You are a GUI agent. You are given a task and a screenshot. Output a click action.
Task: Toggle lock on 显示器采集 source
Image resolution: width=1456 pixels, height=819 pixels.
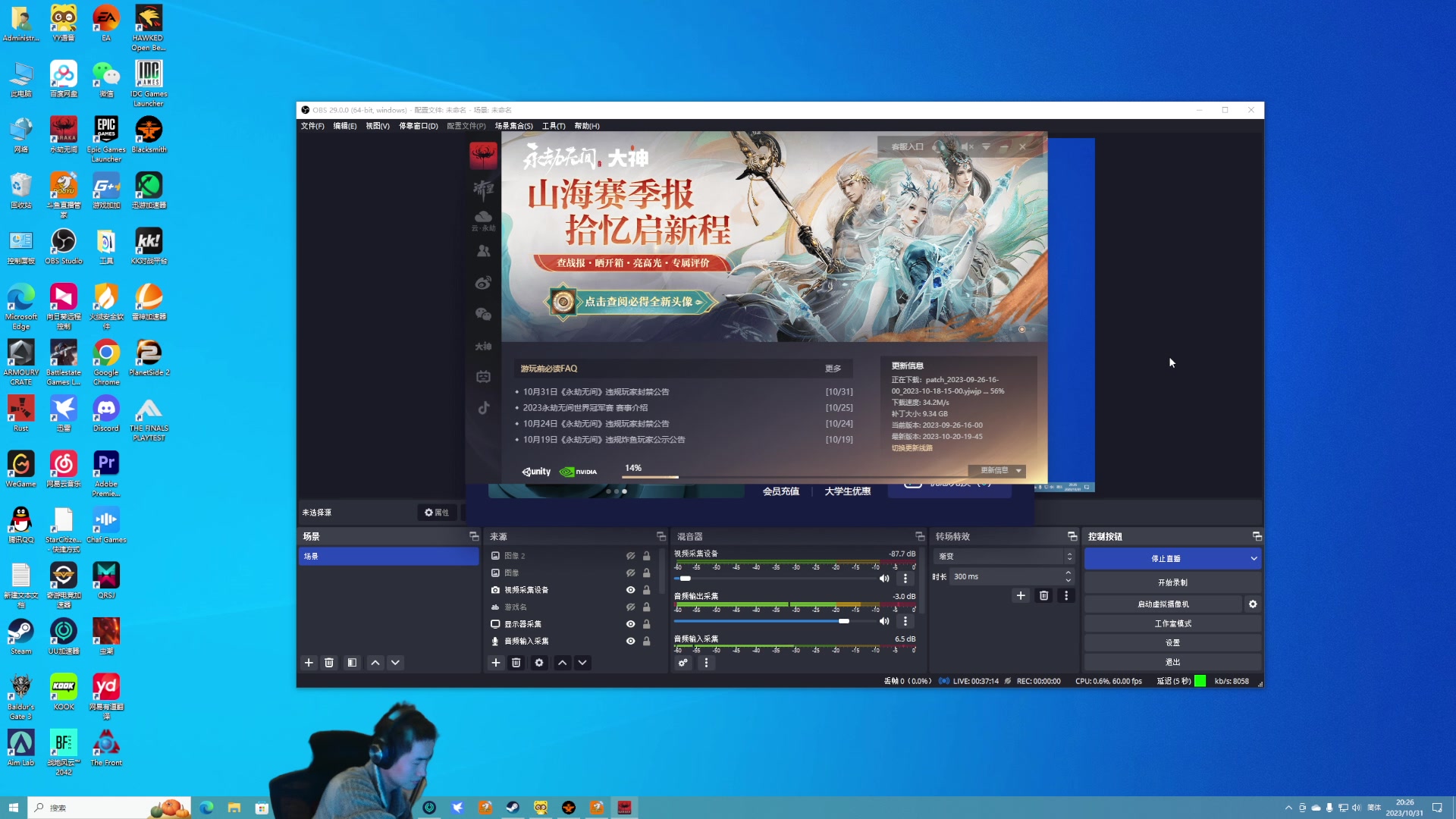(647, 624)
